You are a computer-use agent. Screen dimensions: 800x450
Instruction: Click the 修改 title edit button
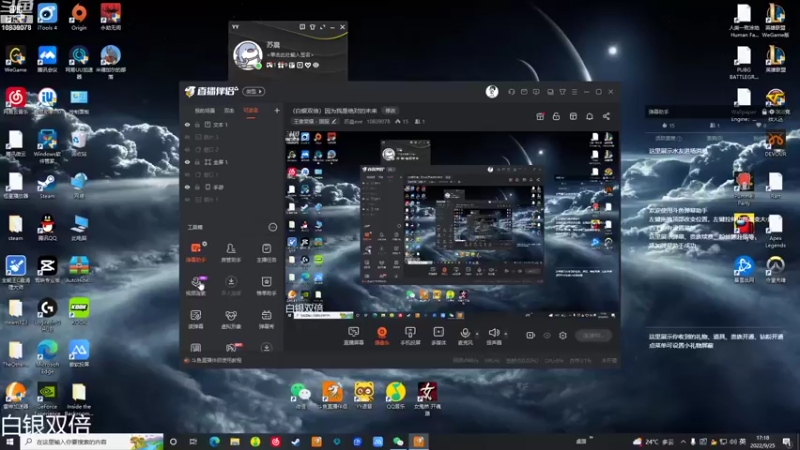(390, 110)
